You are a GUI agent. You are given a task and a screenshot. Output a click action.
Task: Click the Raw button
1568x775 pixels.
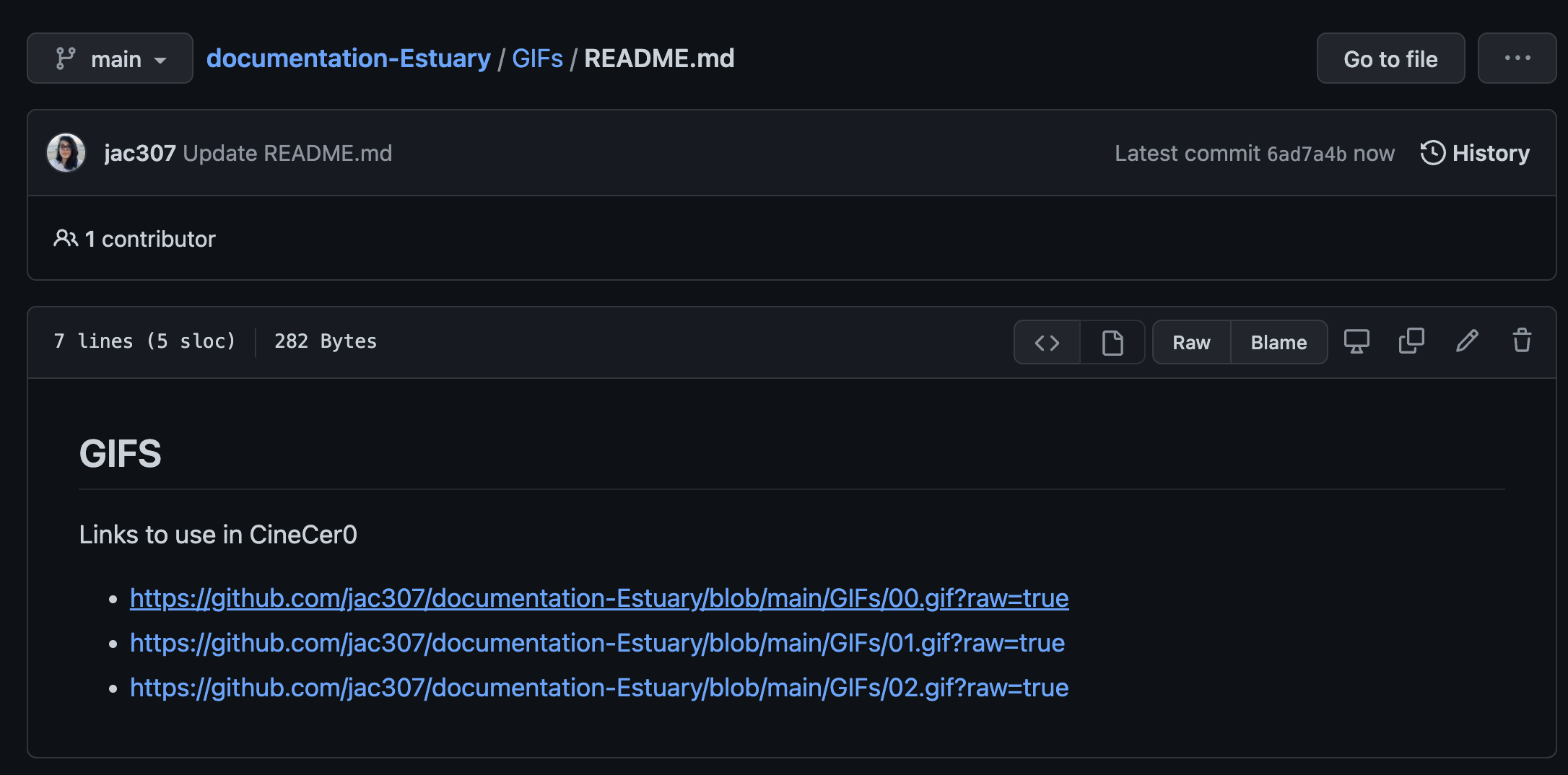click(x=1191, y=342)
